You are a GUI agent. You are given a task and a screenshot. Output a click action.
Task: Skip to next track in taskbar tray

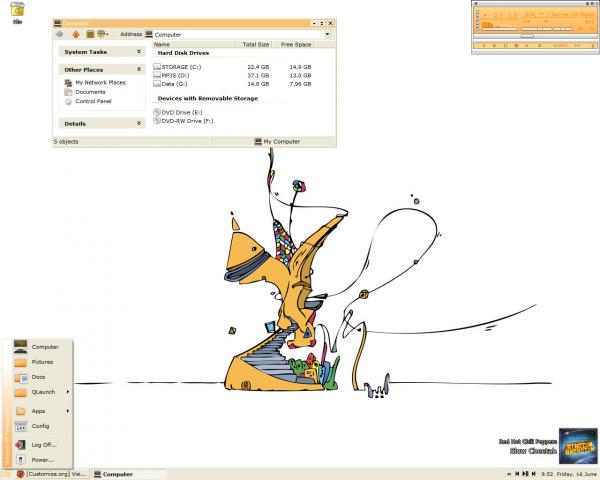pos(534,474)
